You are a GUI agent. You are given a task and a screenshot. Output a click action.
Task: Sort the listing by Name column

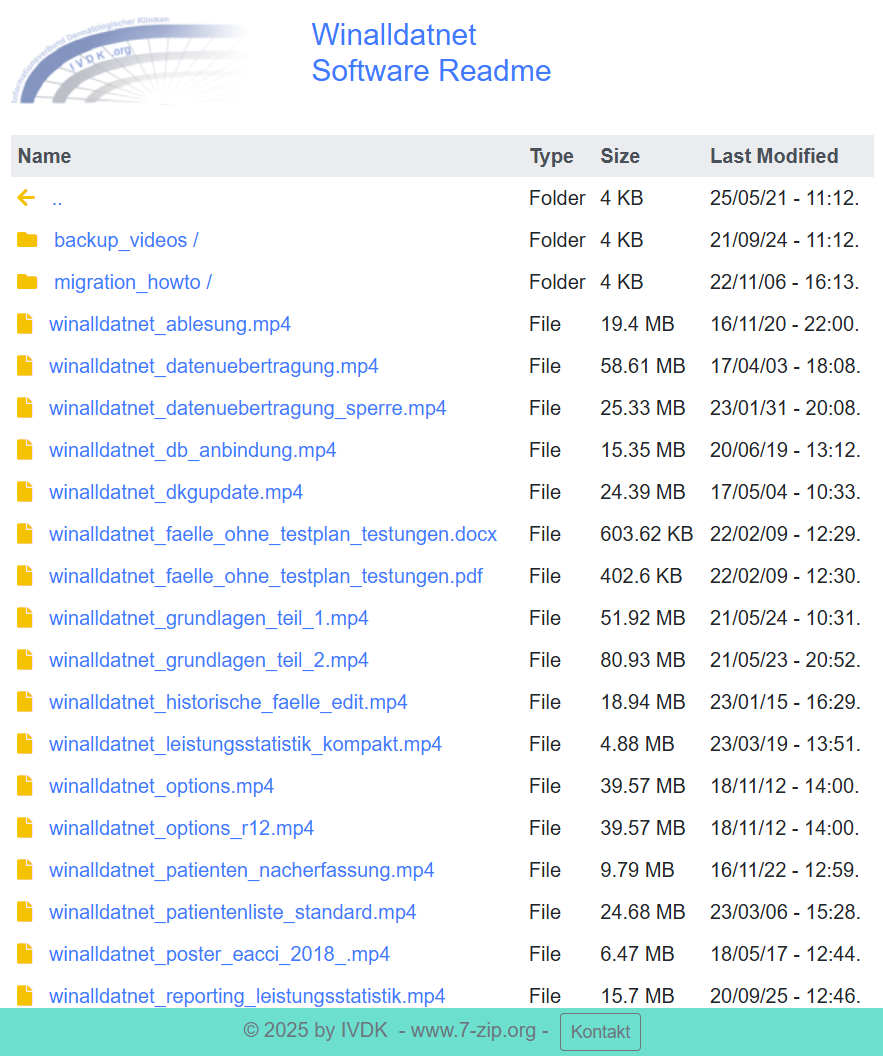pos(45,156)
